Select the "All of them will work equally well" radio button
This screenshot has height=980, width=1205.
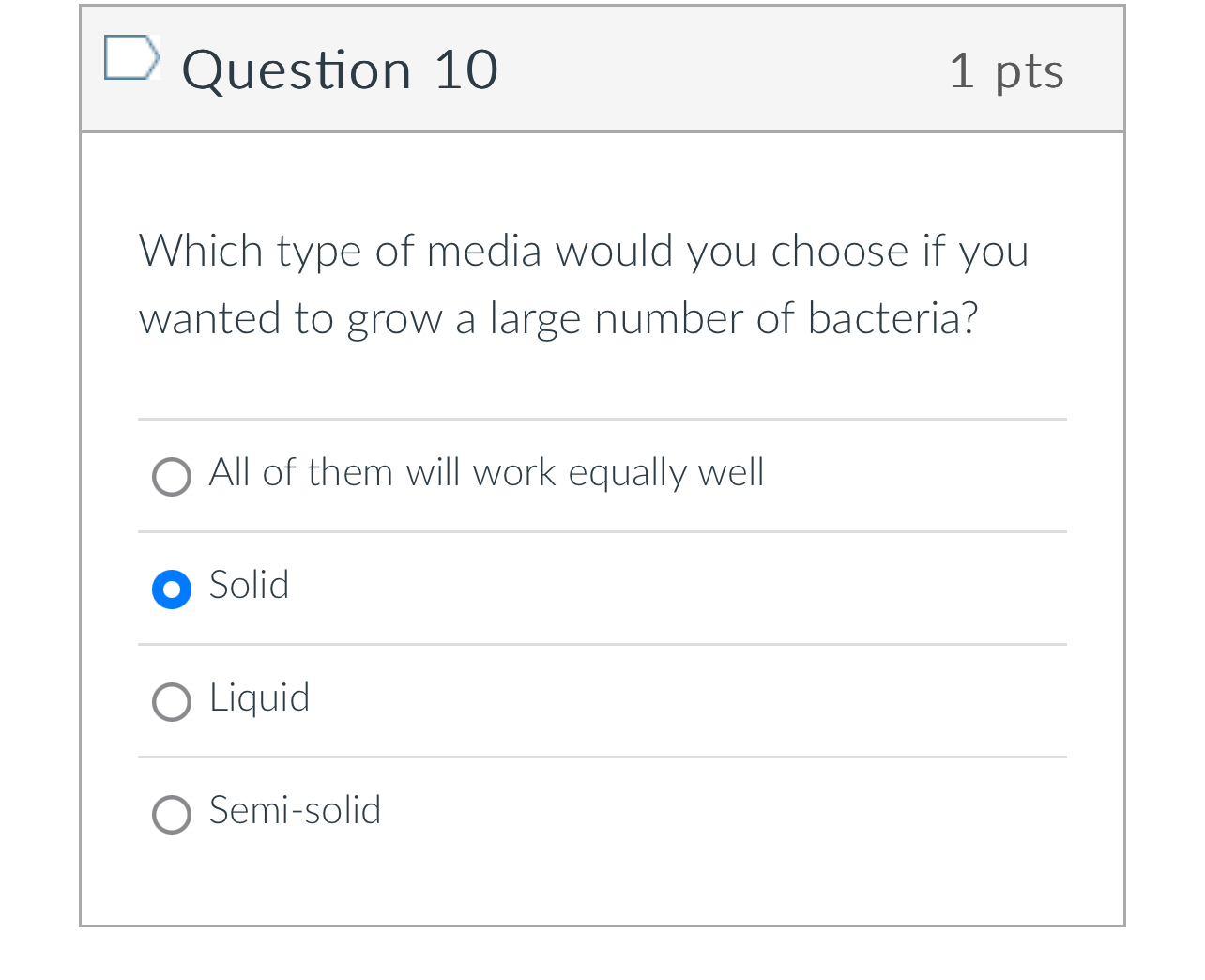(172, 477)
